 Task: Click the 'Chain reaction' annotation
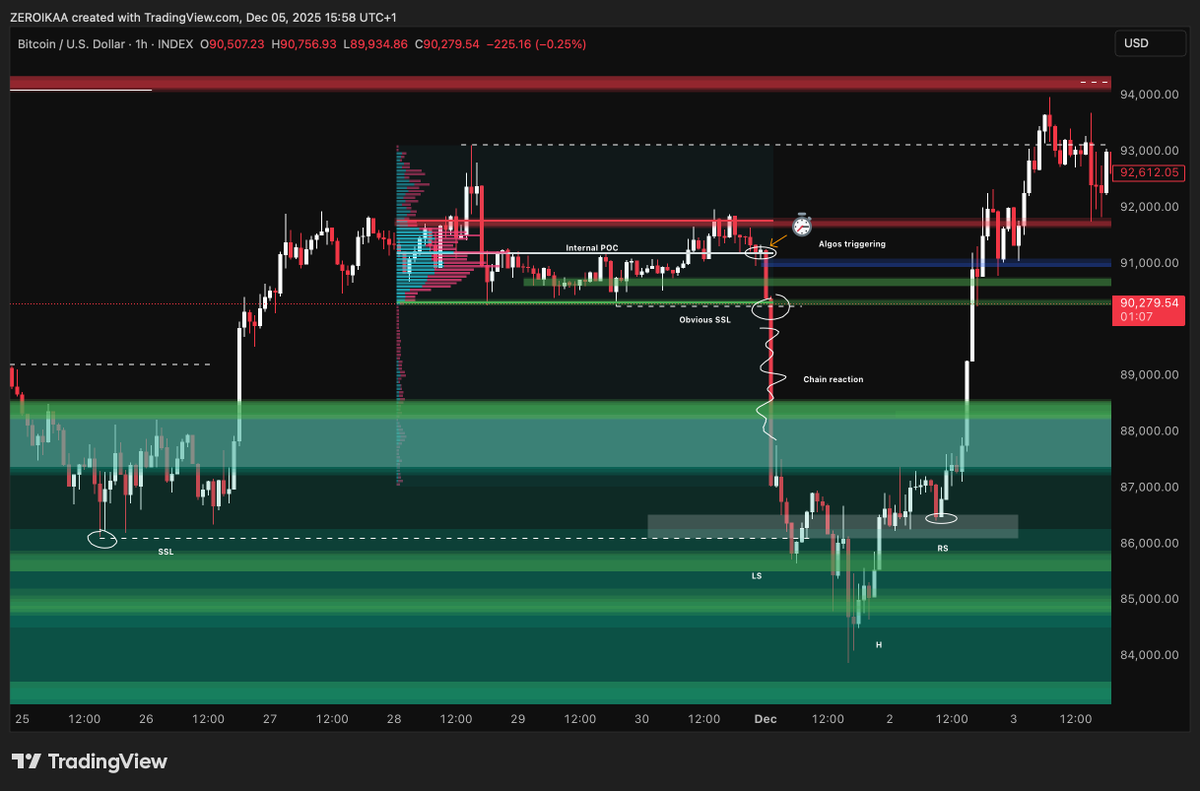833,379
